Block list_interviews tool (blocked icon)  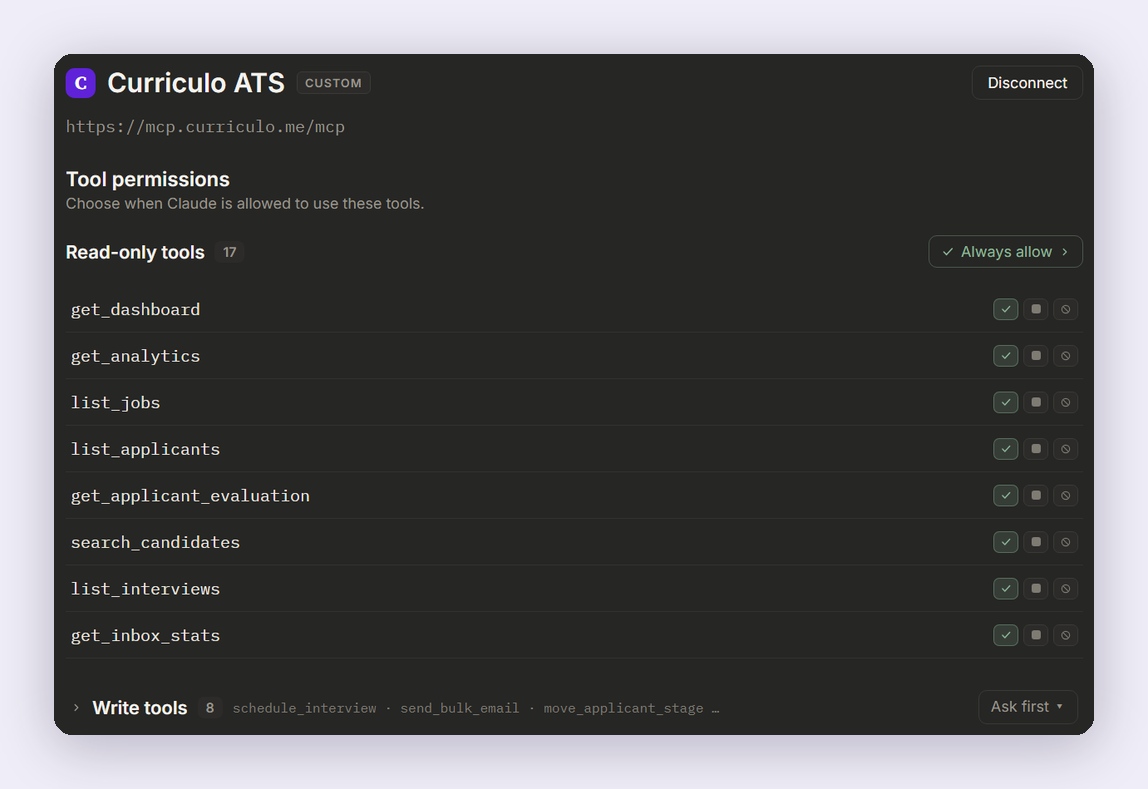pos(1065,588)
